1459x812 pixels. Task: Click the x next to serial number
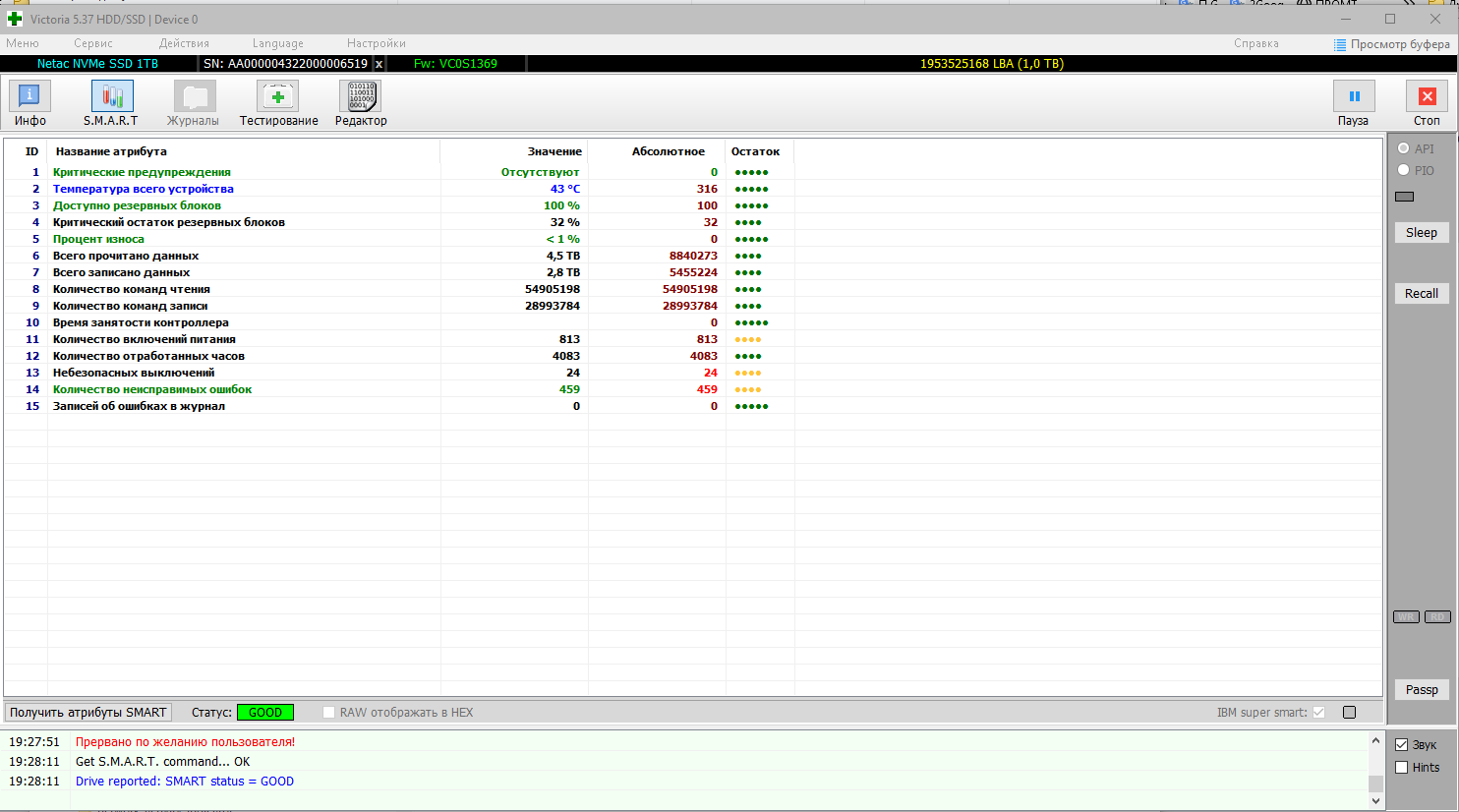pos(379,64)
